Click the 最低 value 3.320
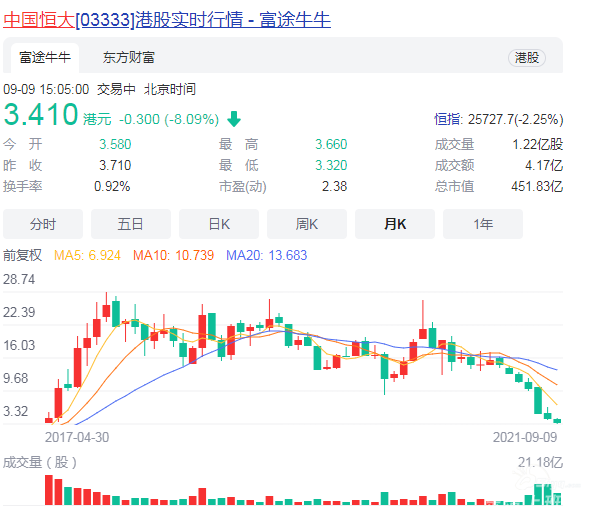The height and width of the screenshot is (516, 606). [x=331, y=165]
